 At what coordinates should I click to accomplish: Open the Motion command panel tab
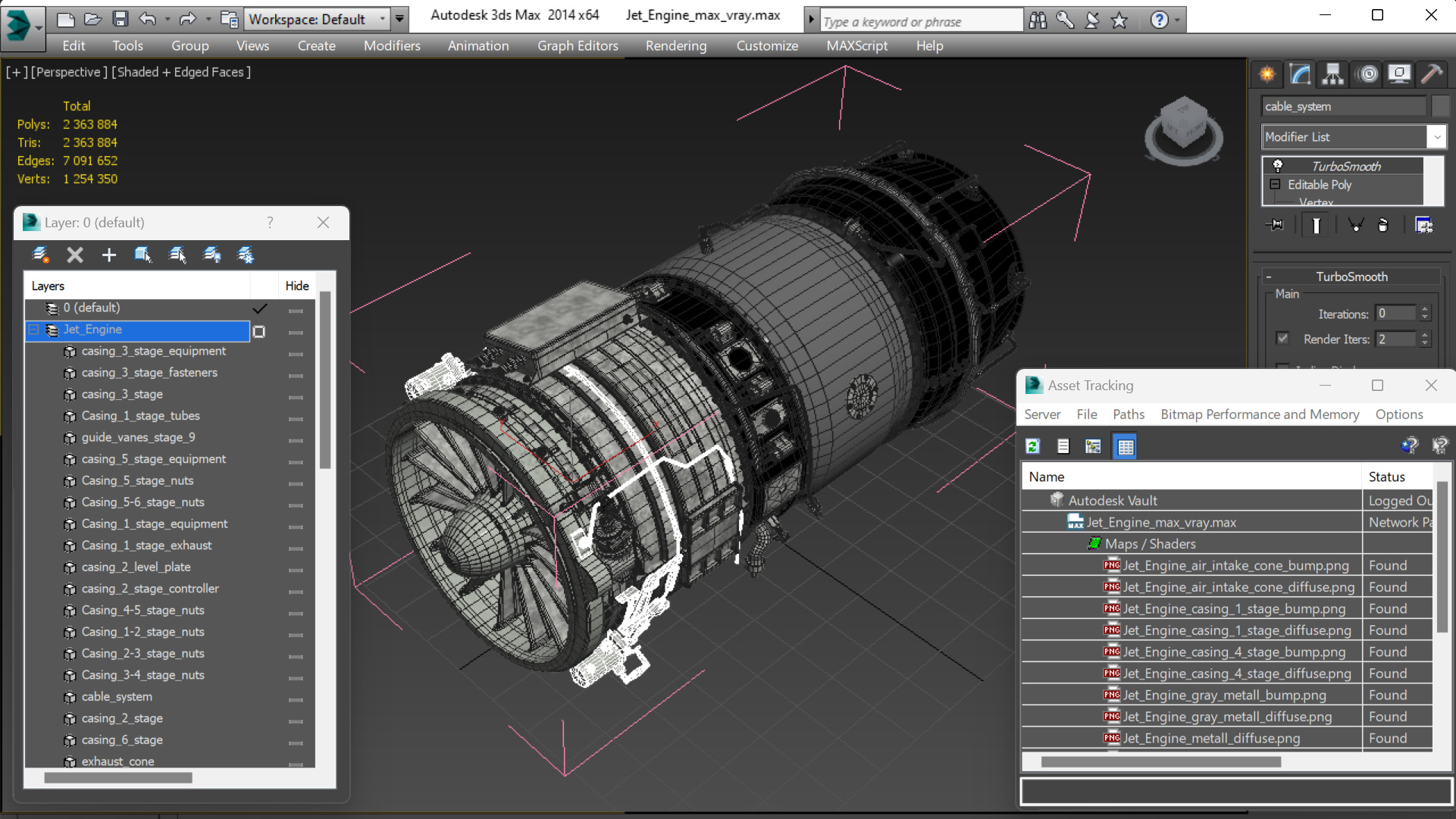coord(1367,74)
